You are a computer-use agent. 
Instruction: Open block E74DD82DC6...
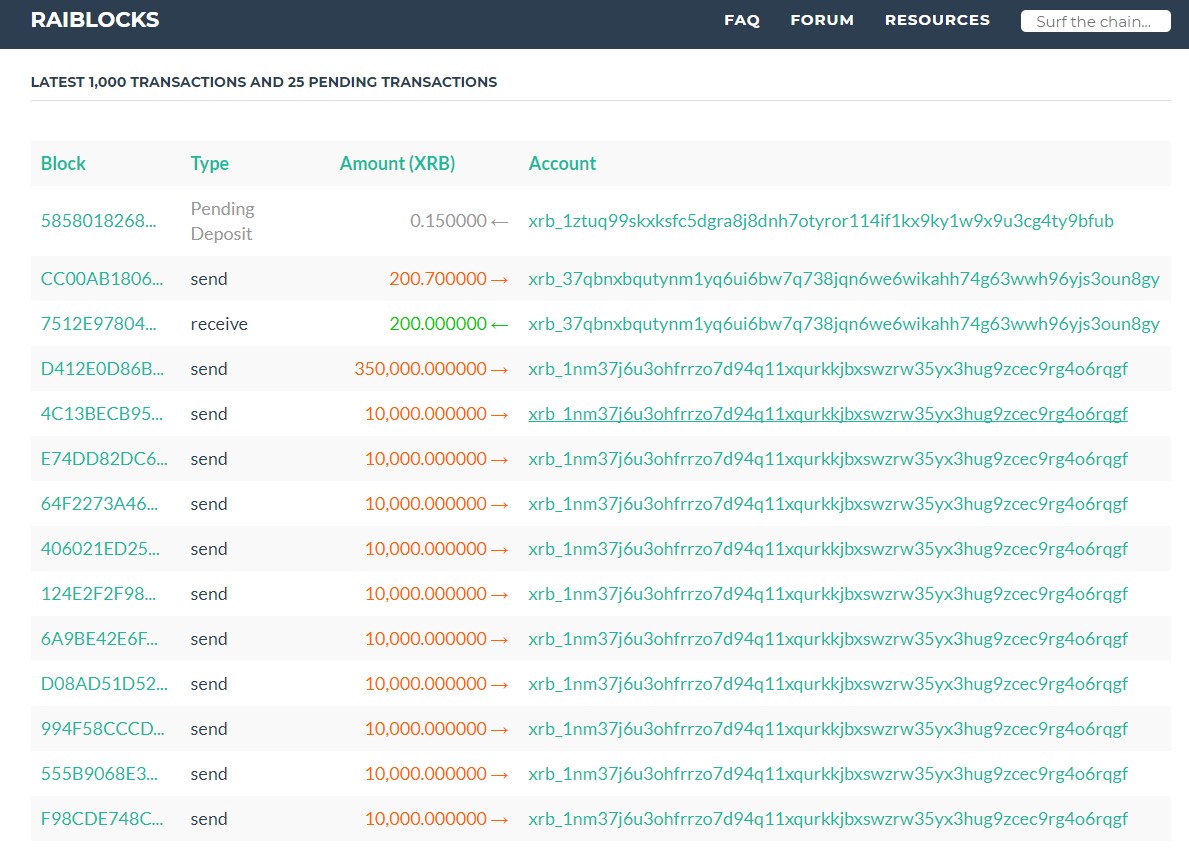pyautogui.click(x=104, y=459)
